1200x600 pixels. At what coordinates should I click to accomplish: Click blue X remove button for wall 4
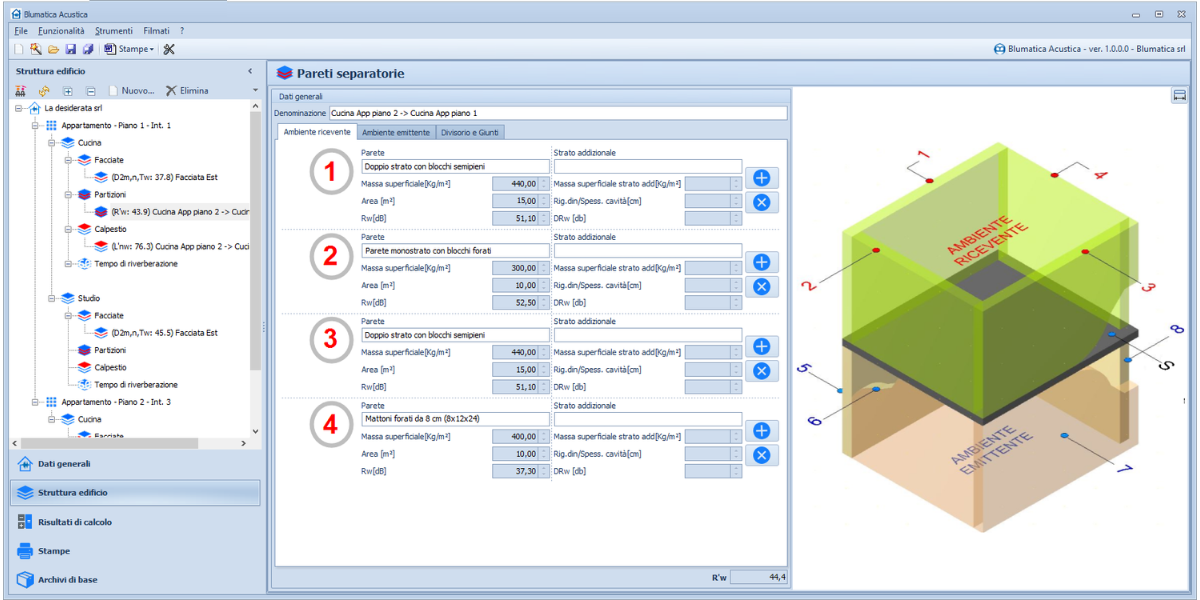761,456
